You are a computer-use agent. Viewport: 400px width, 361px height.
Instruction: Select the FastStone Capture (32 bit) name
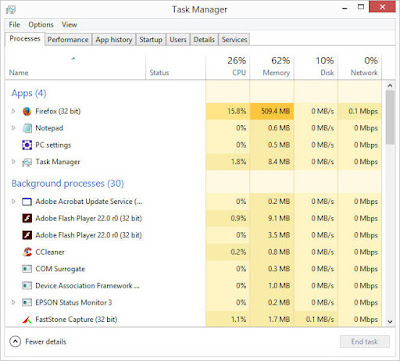pyautogui.click(x=76, y=319)
